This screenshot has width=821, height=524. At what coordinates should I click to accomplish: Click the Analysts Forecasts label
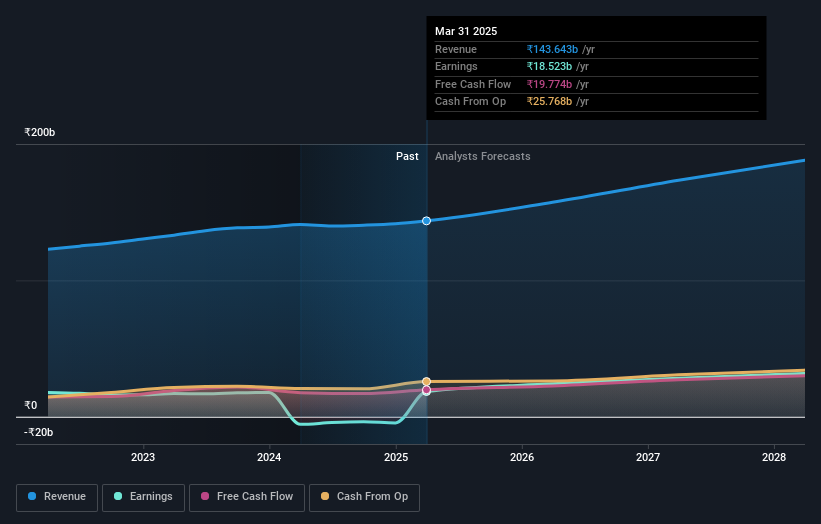coord(483,157)
